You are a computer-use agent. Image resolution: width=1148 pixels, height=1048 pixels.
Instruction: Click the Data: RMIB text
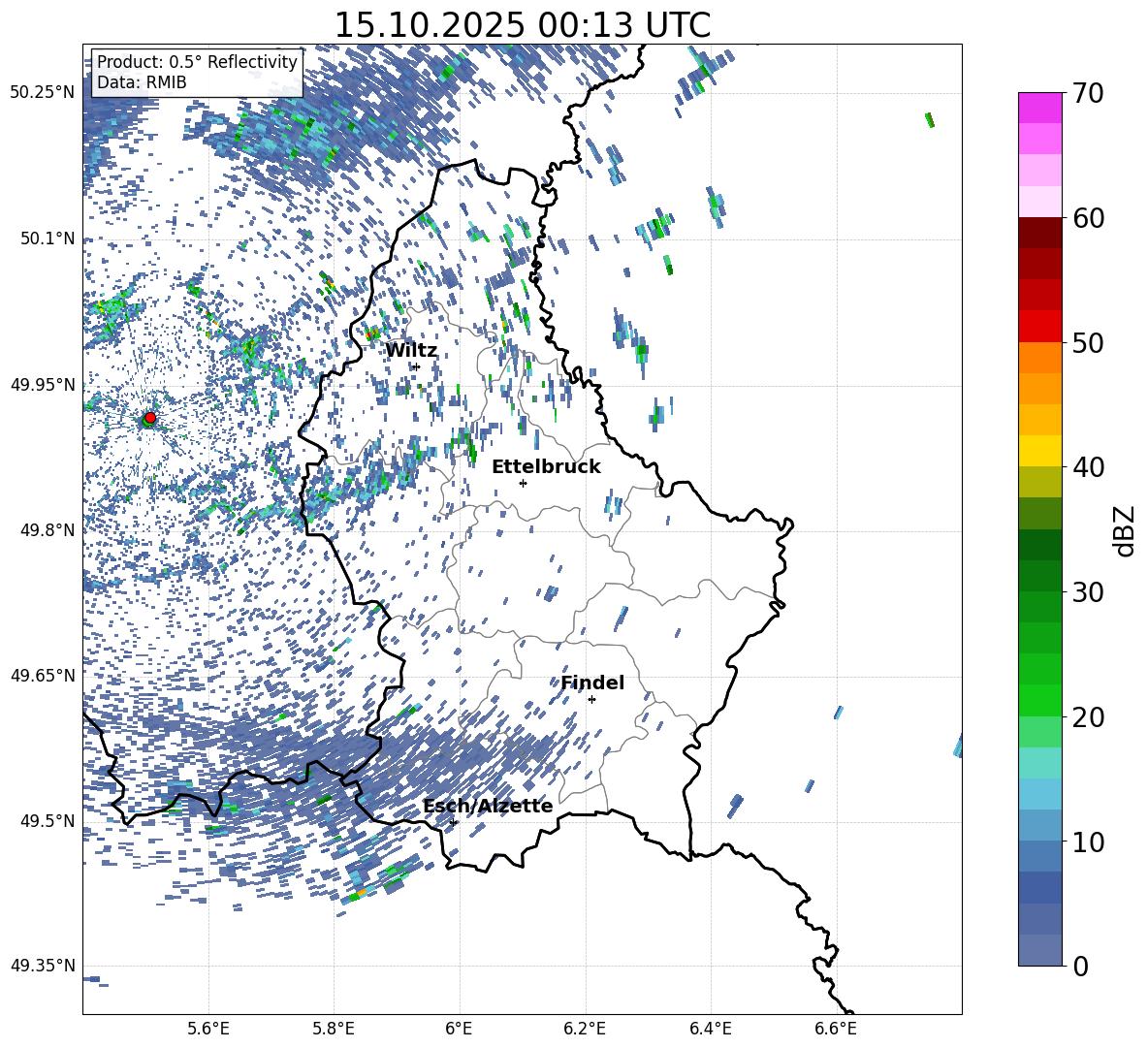pos(142,82)
